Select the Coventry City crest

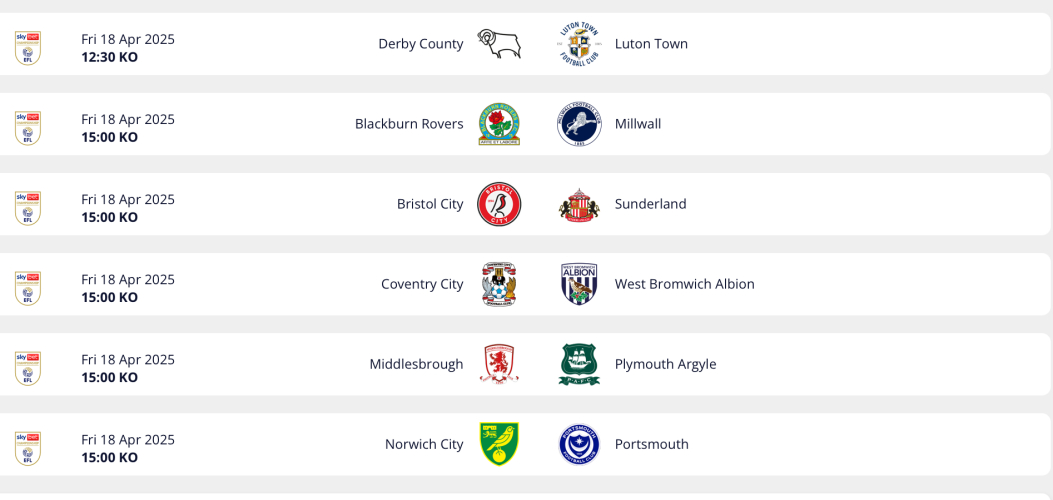(499, 284)
